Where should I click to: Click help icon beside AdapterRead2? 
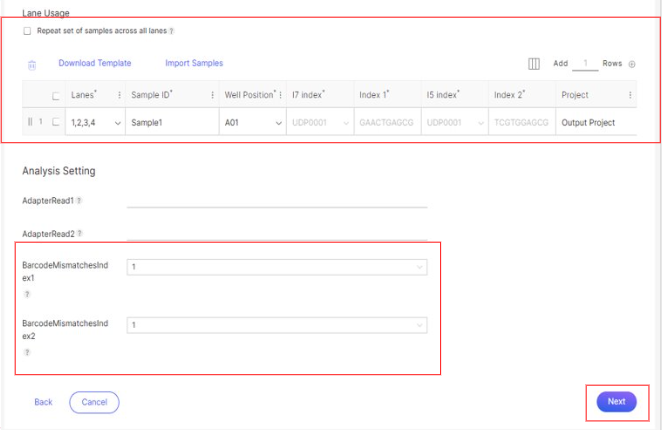click(79, 234)
